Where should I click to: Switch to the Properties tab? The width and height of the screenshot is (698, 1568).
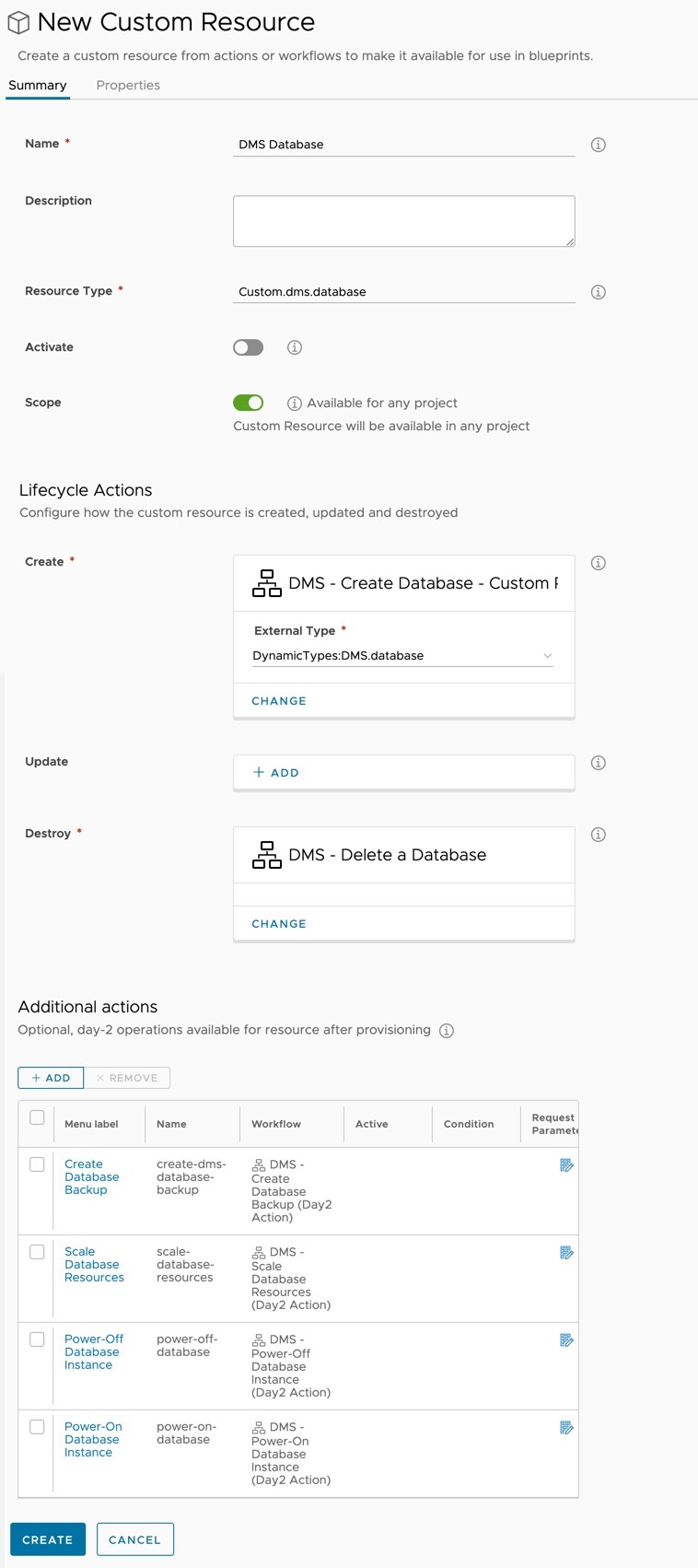pos(128,86)
